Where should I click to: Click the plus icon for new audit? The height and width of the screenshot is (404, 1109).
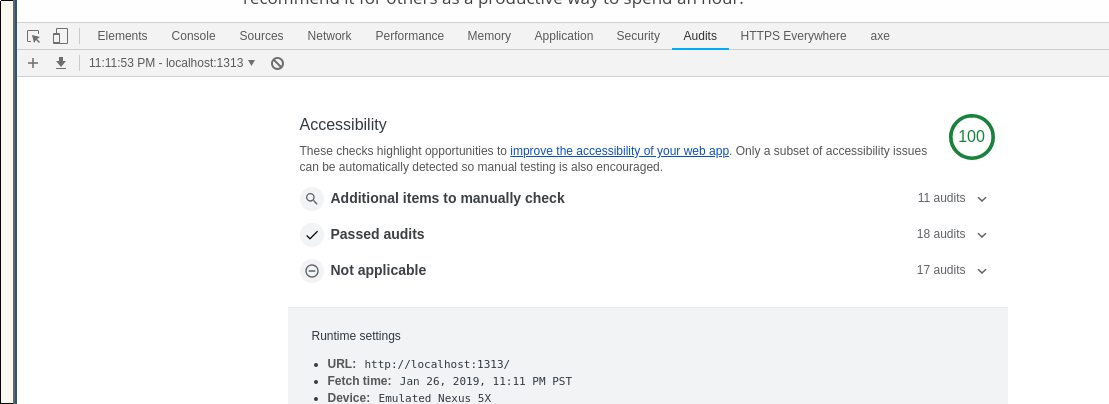[x=33, y=63]
